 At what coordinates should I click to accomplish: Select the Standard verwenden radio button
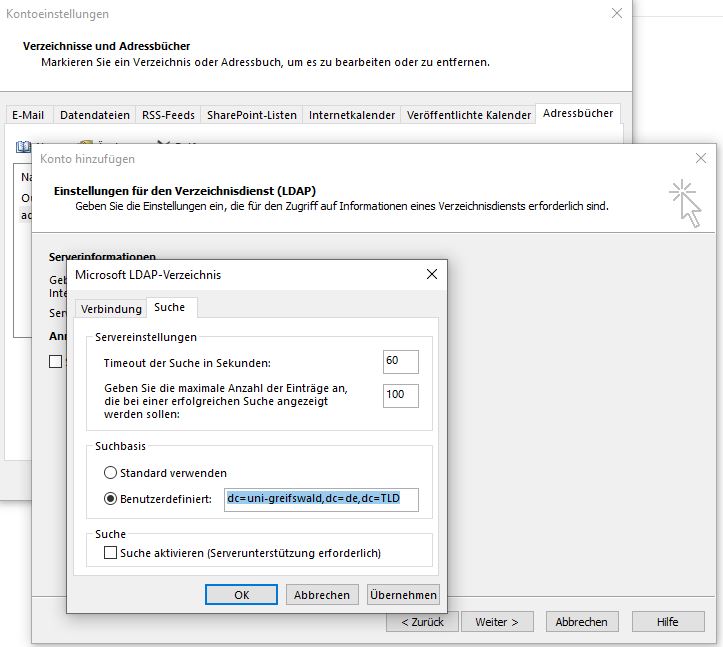[110, 472]
